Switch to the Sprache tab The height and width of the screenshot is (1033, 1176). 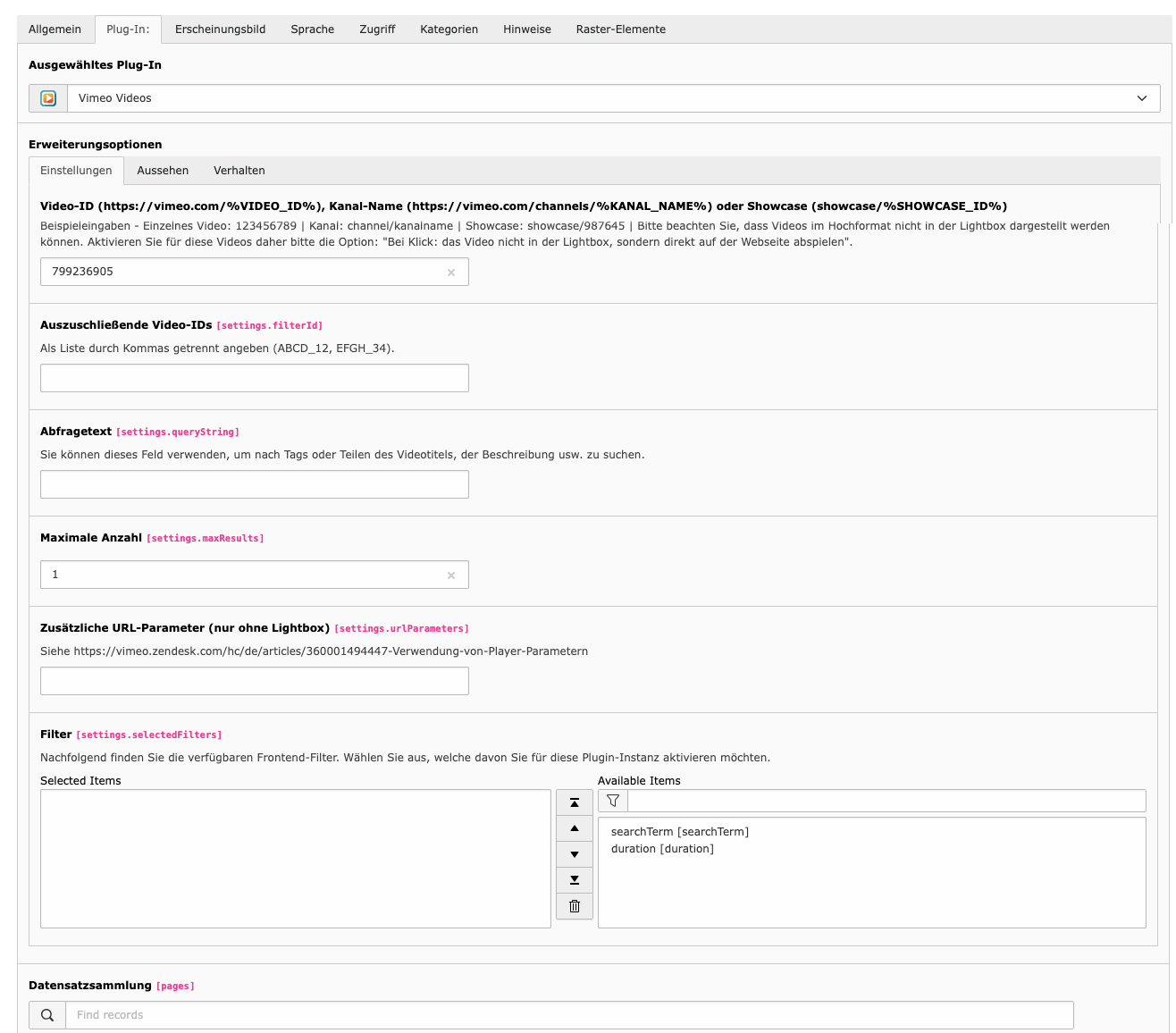(312, 29)
